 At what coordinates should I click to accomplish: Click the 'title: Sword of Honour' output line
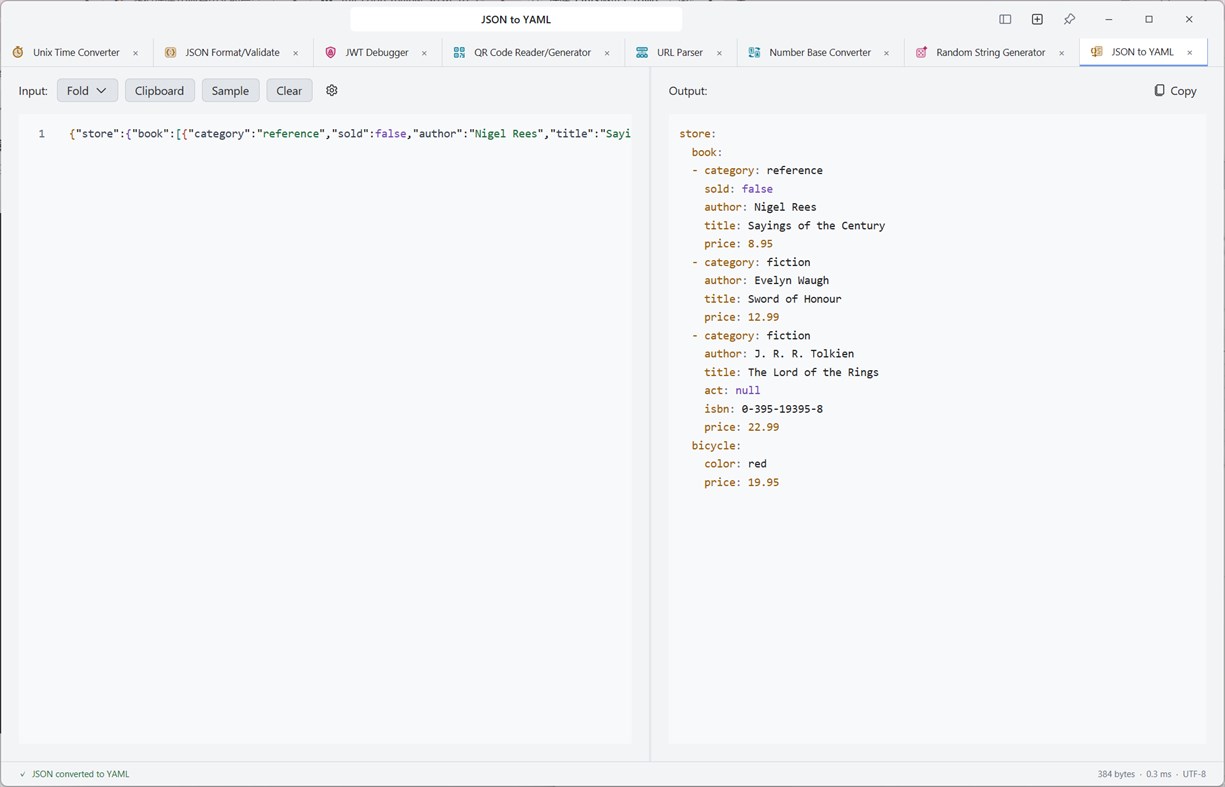(773, 299)
